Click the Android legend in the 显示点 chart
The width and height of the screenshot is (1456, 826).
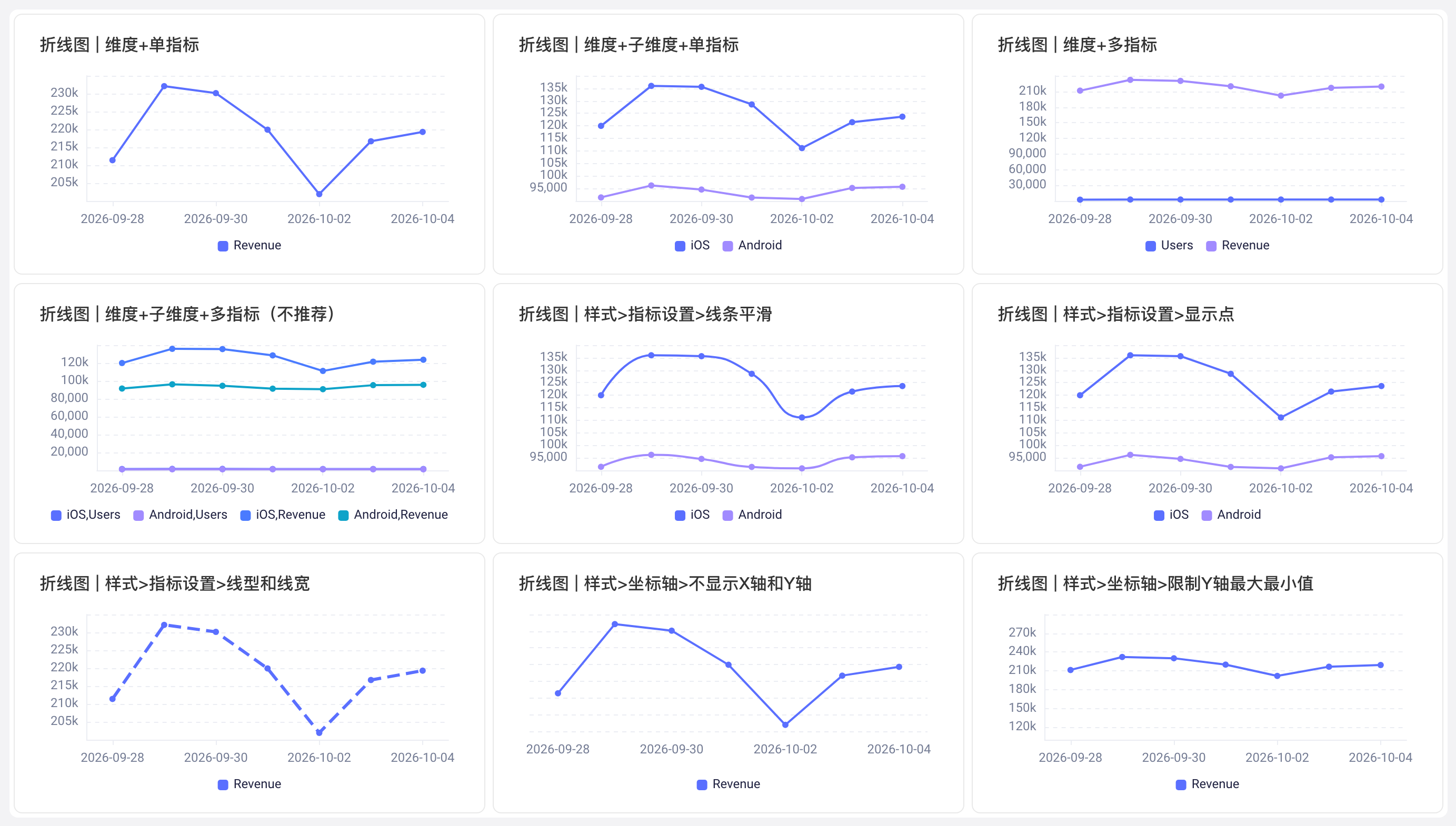[x=1231, y=515]
